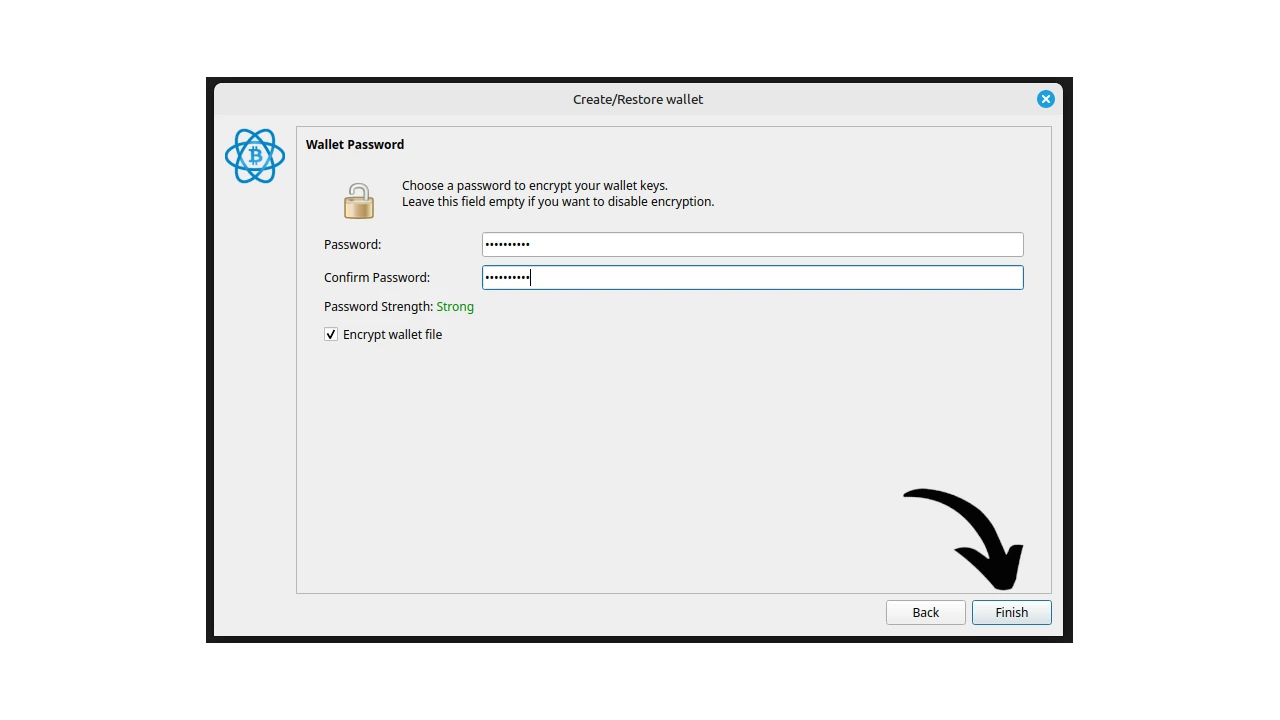Go back with the Back button
Image resolution: width=1280 pixels, height=720 pixels.
coord(925,612)
